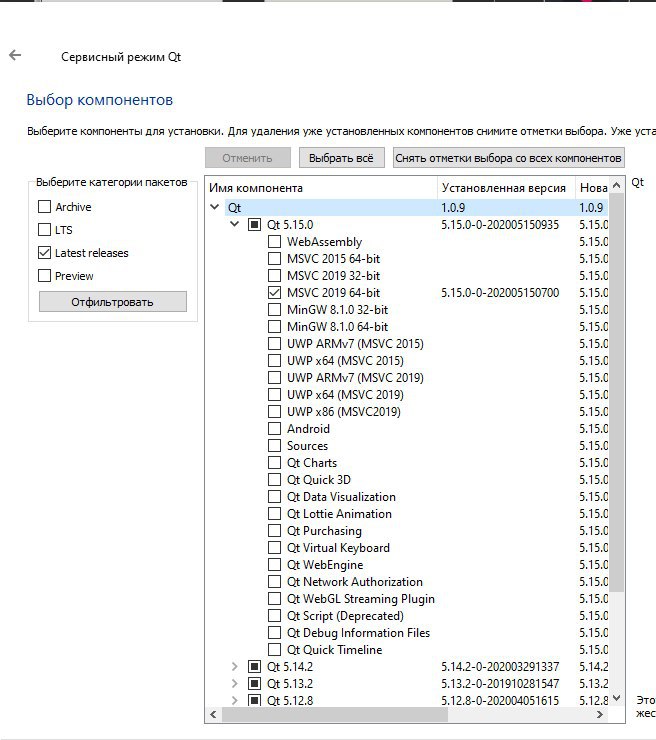Collapse the Qt root tree node

point(215,207)
